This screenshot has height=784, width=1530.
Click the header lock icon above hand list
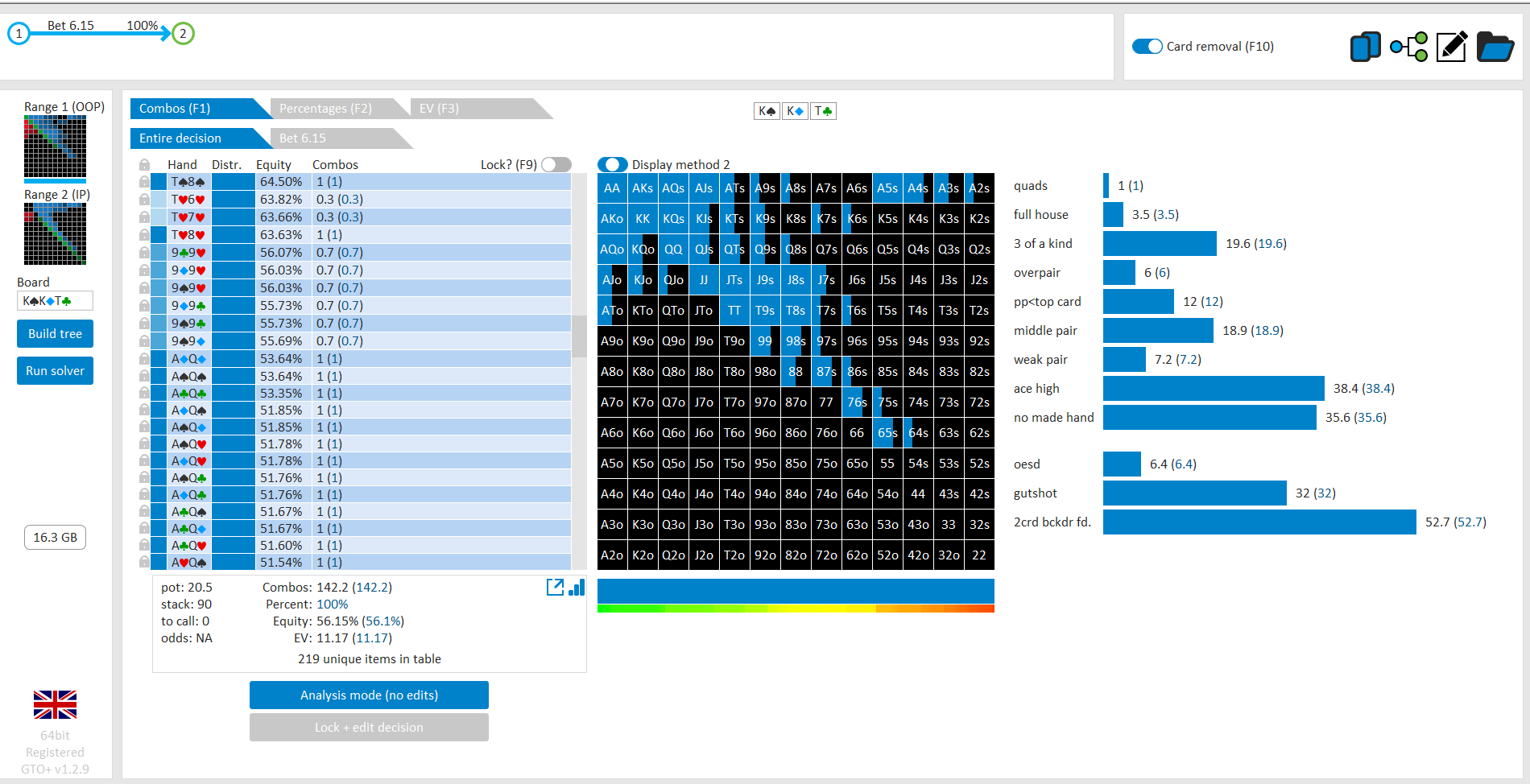[x=144, y=164]
